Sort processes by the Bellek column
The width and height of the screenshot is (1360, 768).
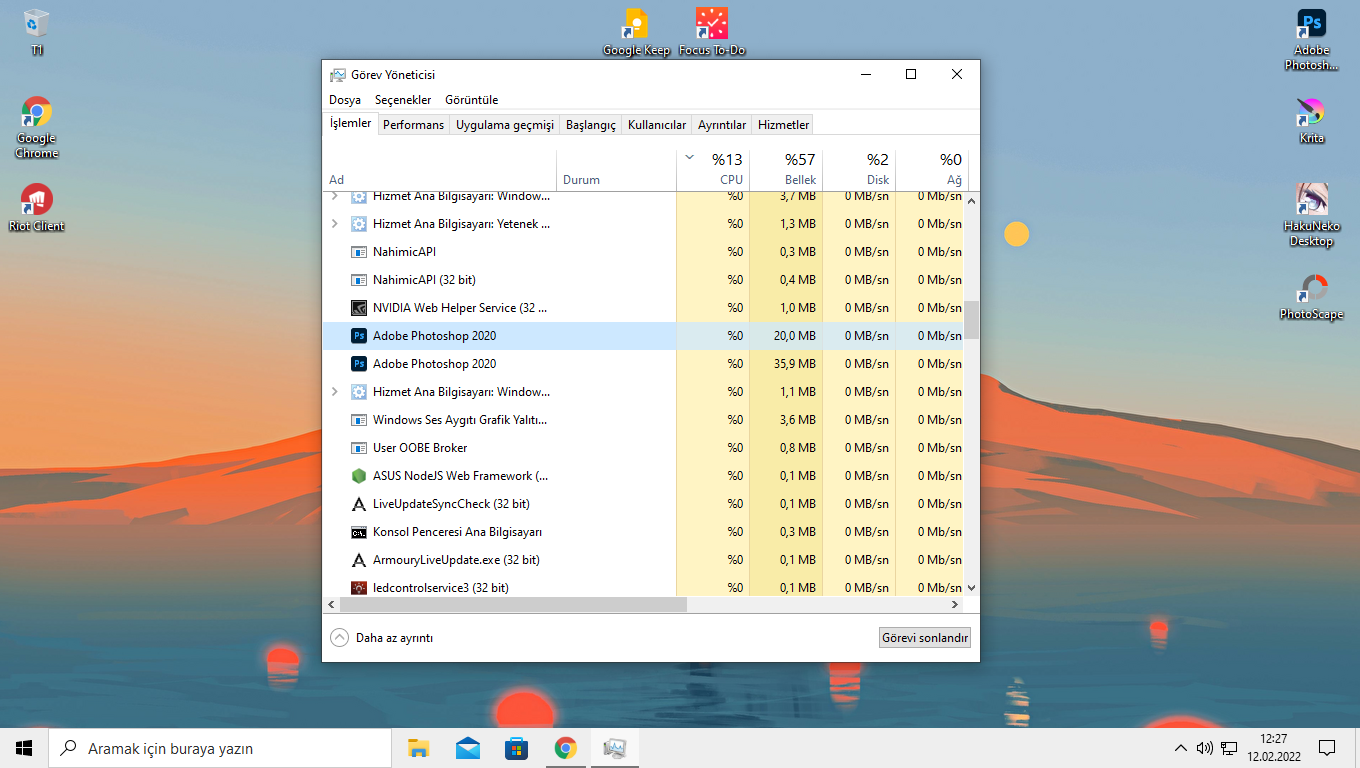[786, 169]
